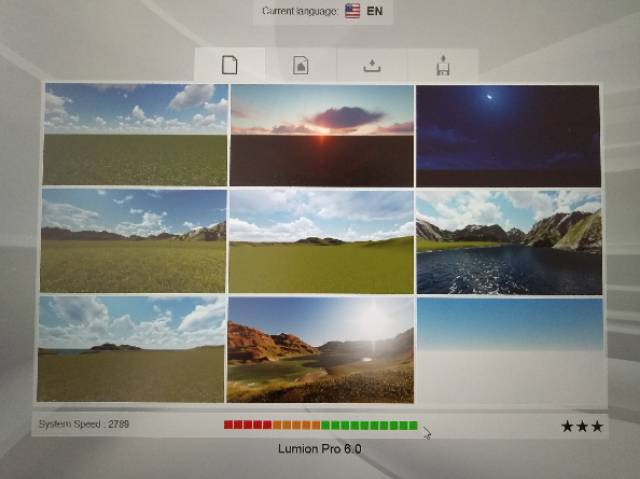Select the red rock desert scene thumbnail
Viewport: 640px width, 479px height.
[321, 350]
